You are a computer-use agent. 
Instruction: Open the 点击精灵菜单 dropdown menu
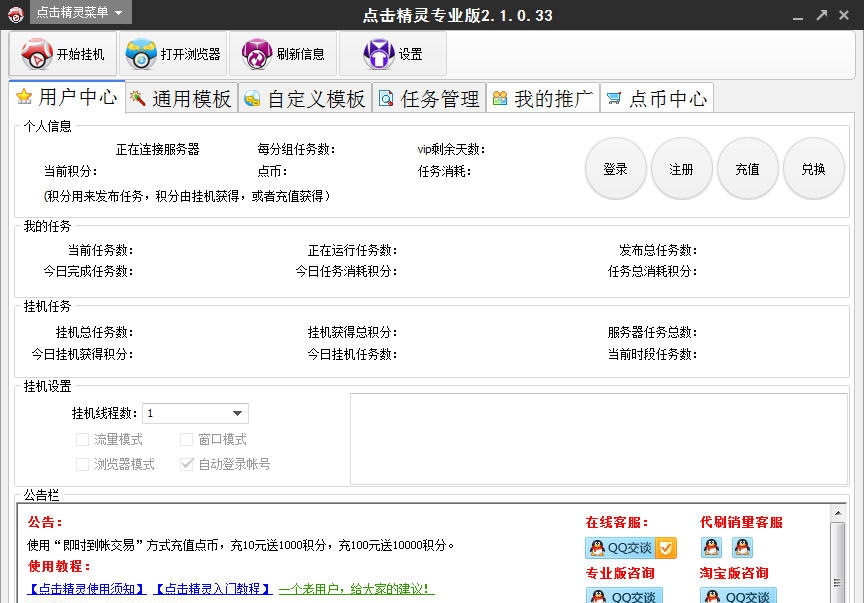pyautogui.click(x=80, y=13)
